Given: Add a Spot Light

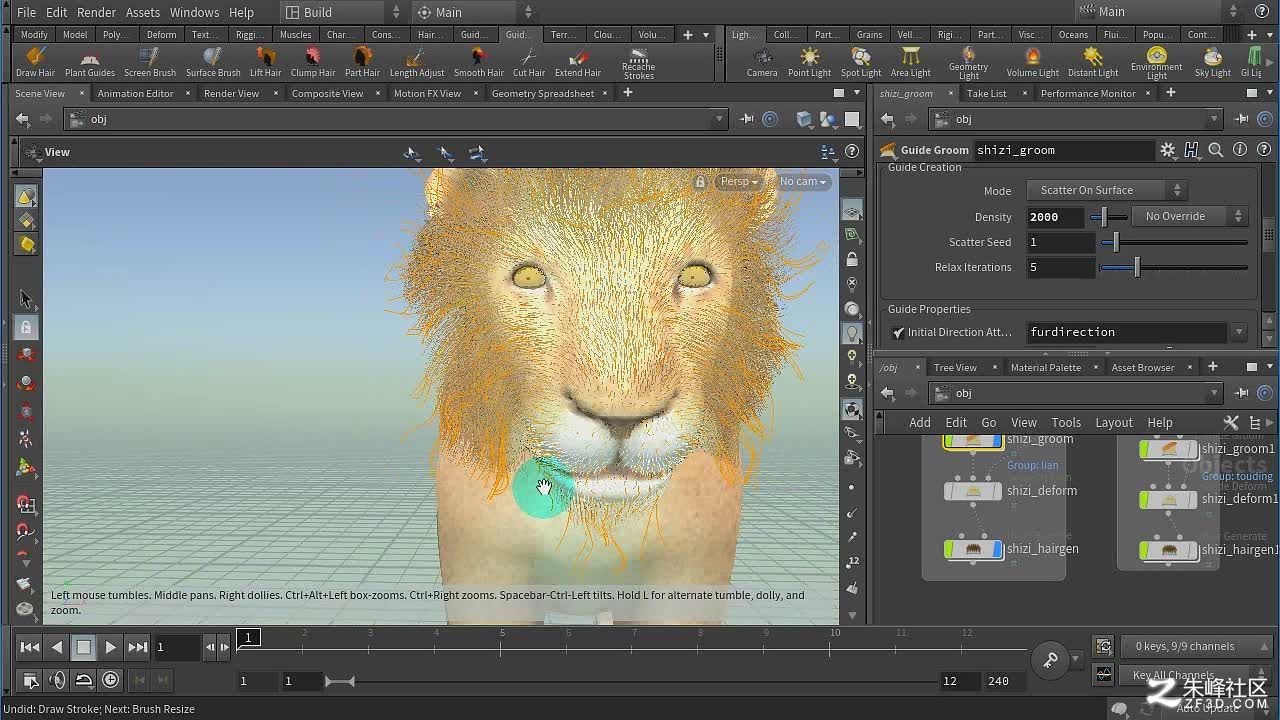Looking at the screenshot, I should (861, 62).
